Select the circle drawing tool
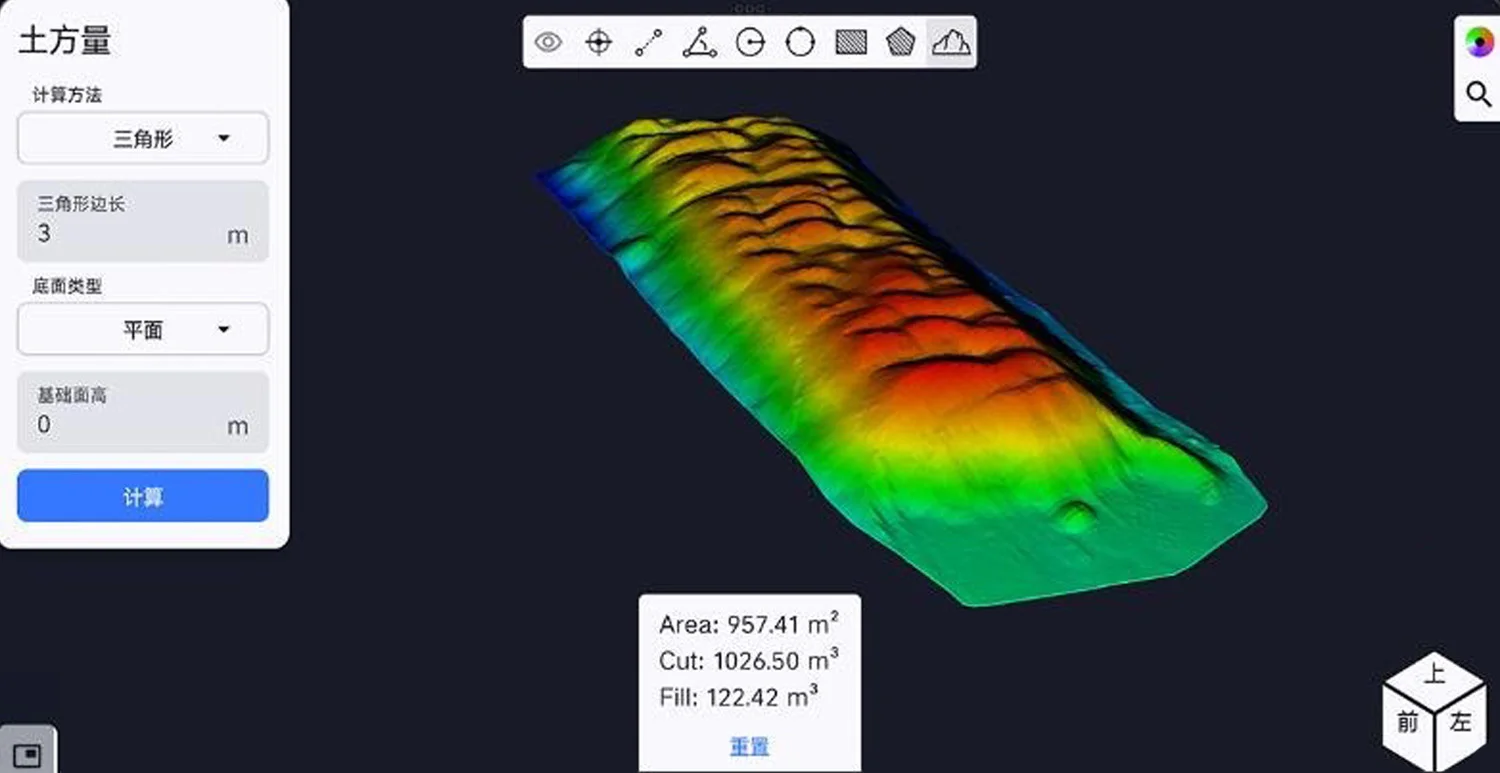The height and width of the screenshot is (773, 1500). 800,42
